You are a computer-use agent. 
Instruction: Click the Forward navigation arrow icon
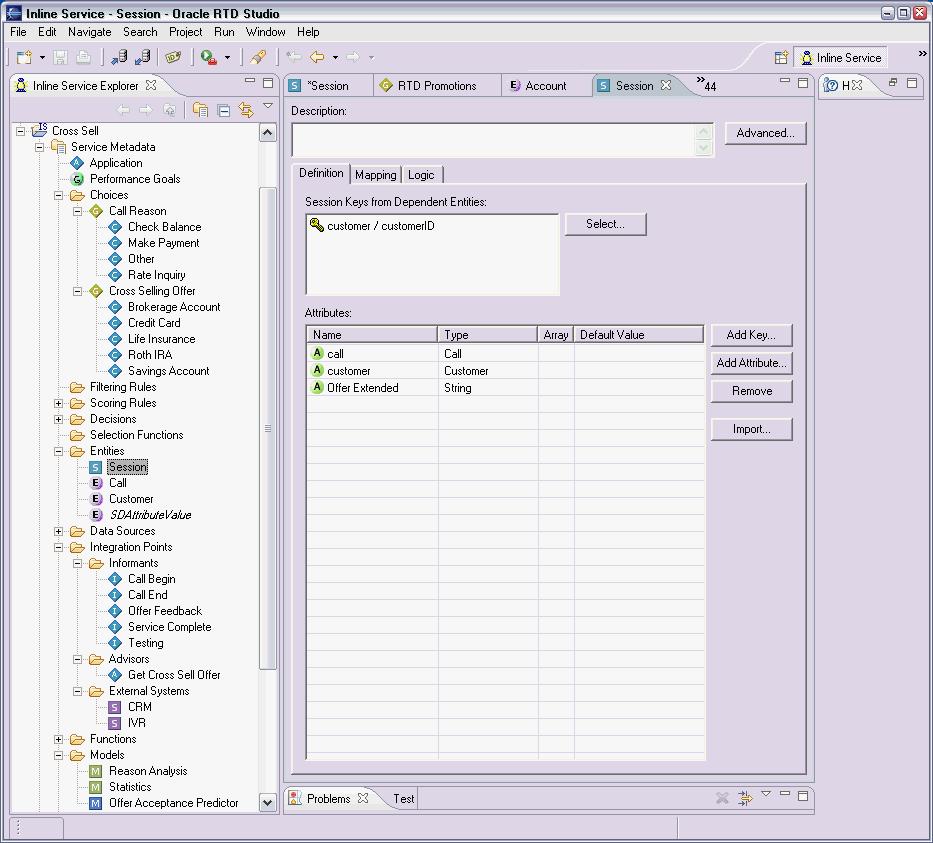[353, 57]
